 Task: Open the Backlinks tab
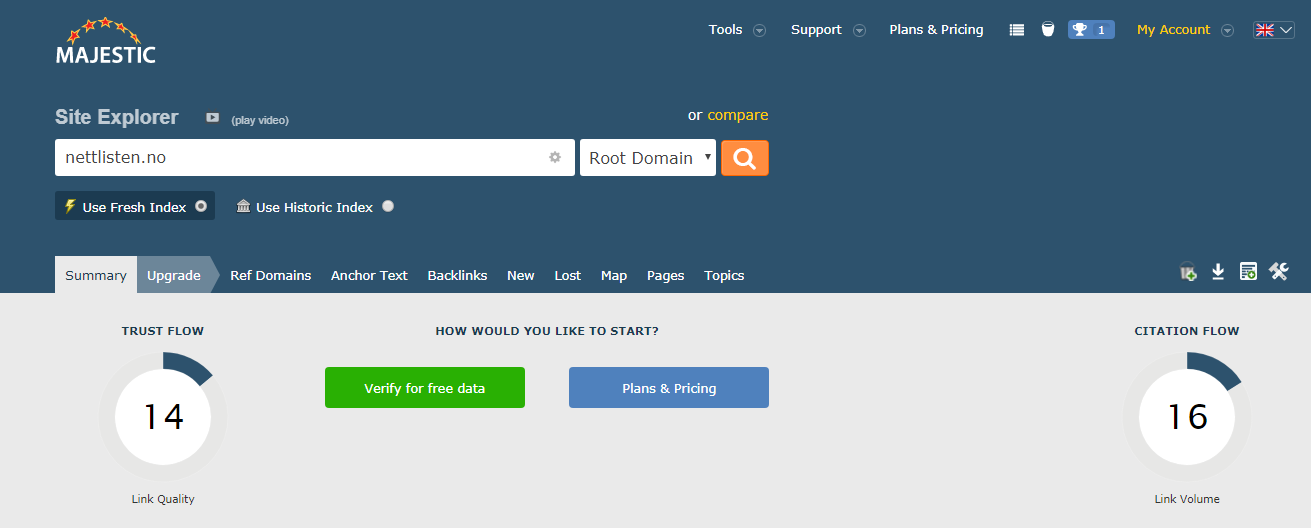point(457,275)
